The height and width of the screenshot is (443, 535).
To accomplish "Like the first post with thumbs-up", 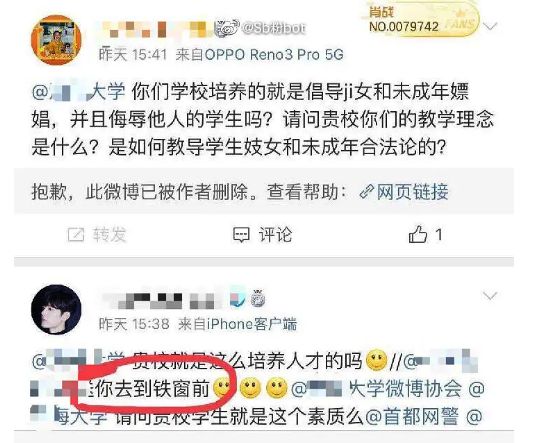I will [x=418, y=234].
